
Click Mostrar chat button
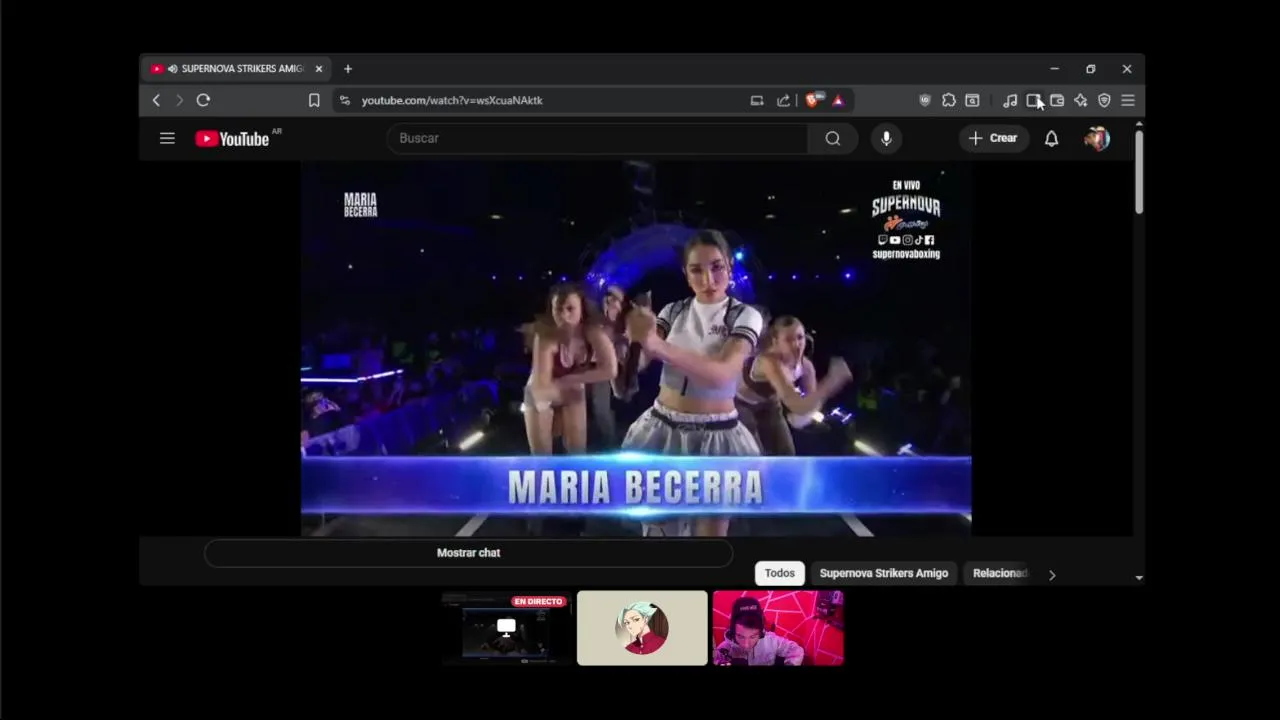[468, 553]
